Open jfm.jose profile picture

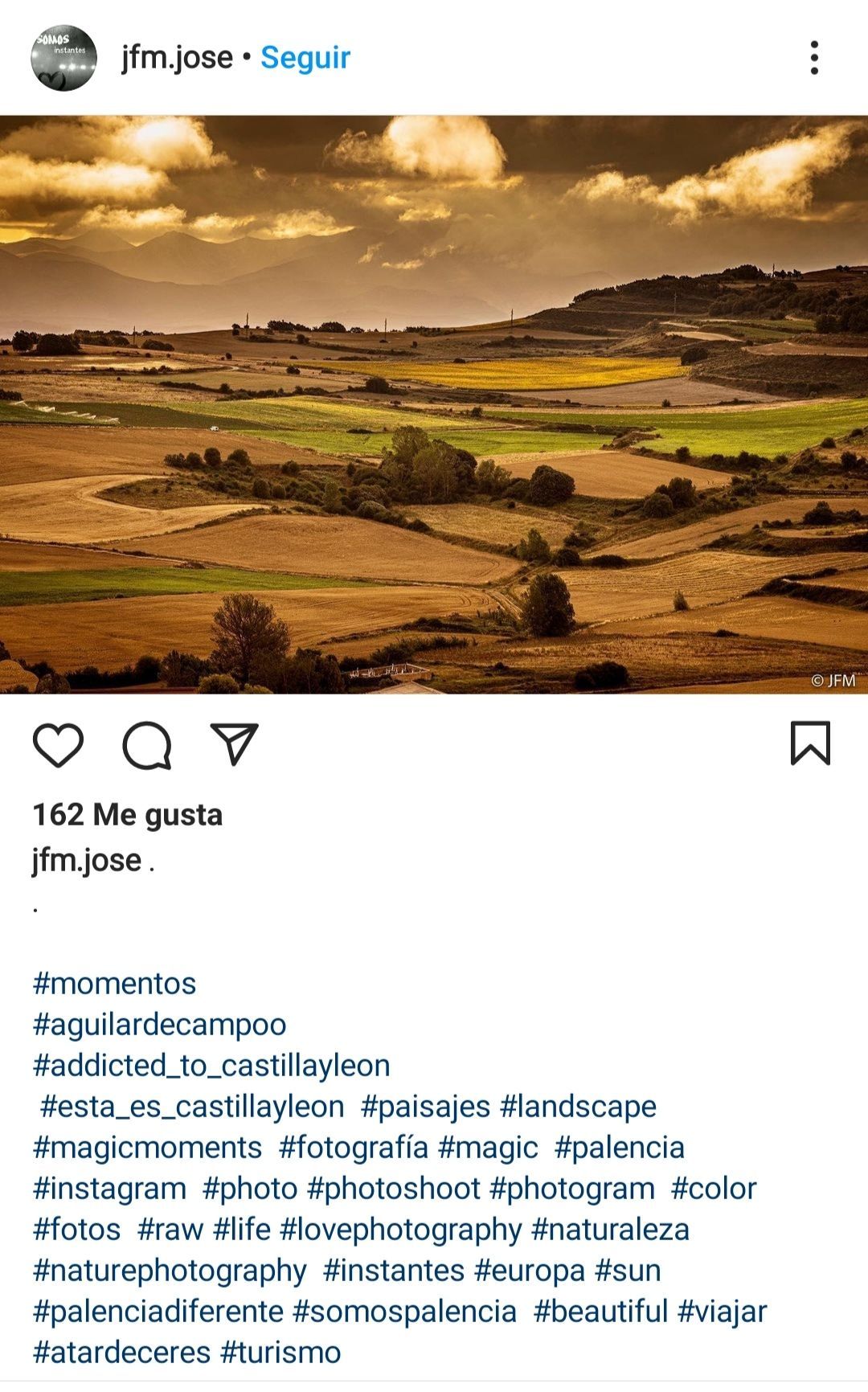(x=63, y=58)
